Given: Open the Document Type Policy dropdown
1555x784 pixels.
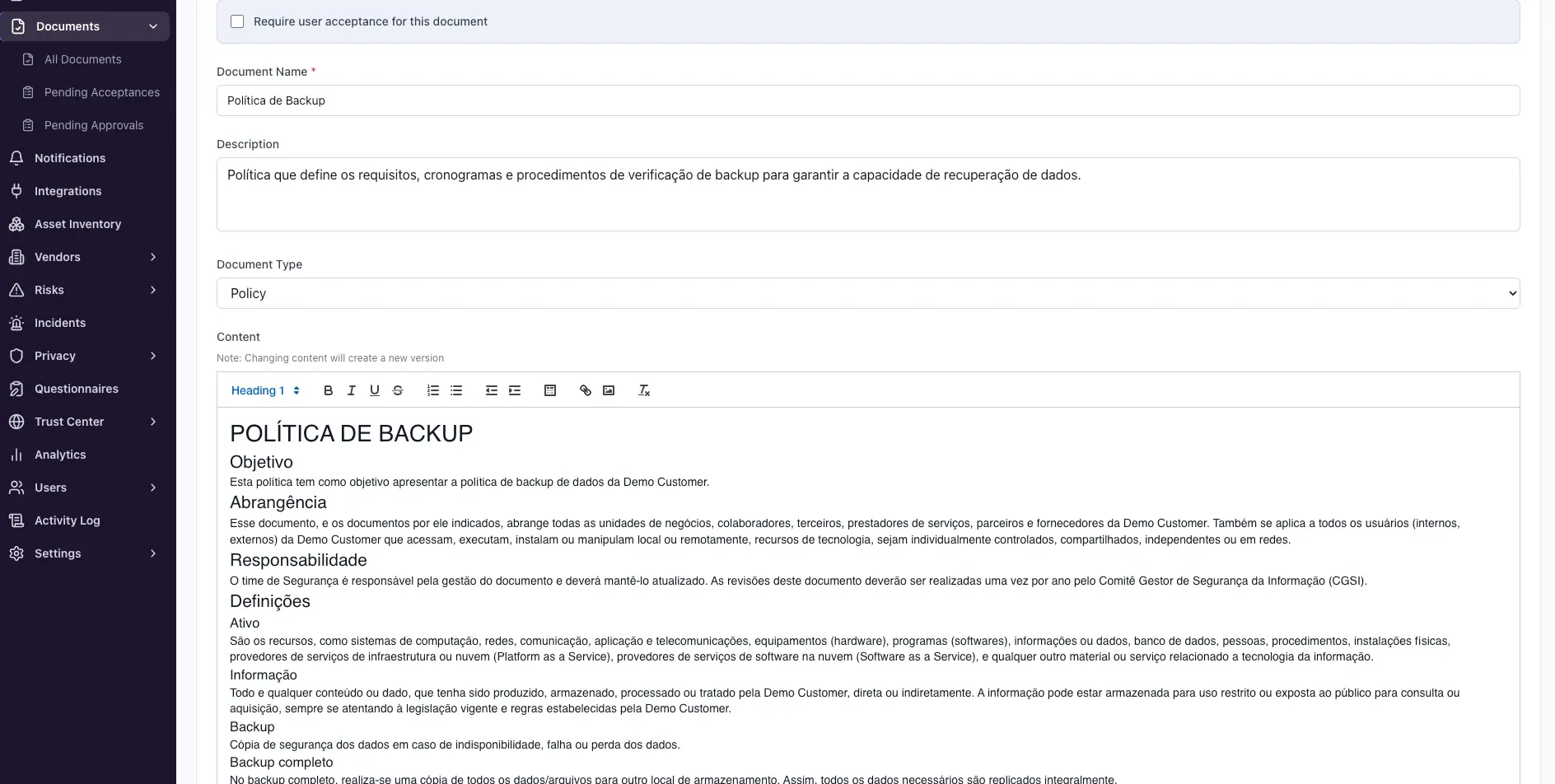Looking at the screenshot, I should (868, 293).
